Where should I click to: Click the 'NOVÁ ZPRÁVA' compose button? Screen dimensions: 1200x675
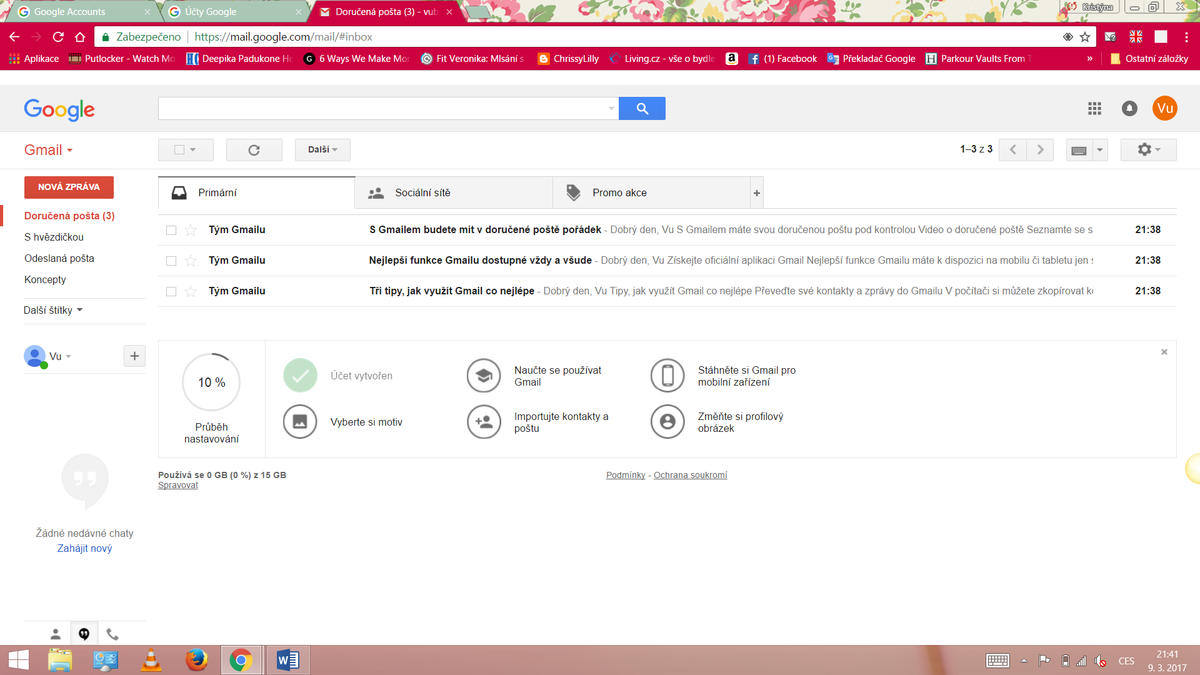pyautogui.click(x=69, y=187)
